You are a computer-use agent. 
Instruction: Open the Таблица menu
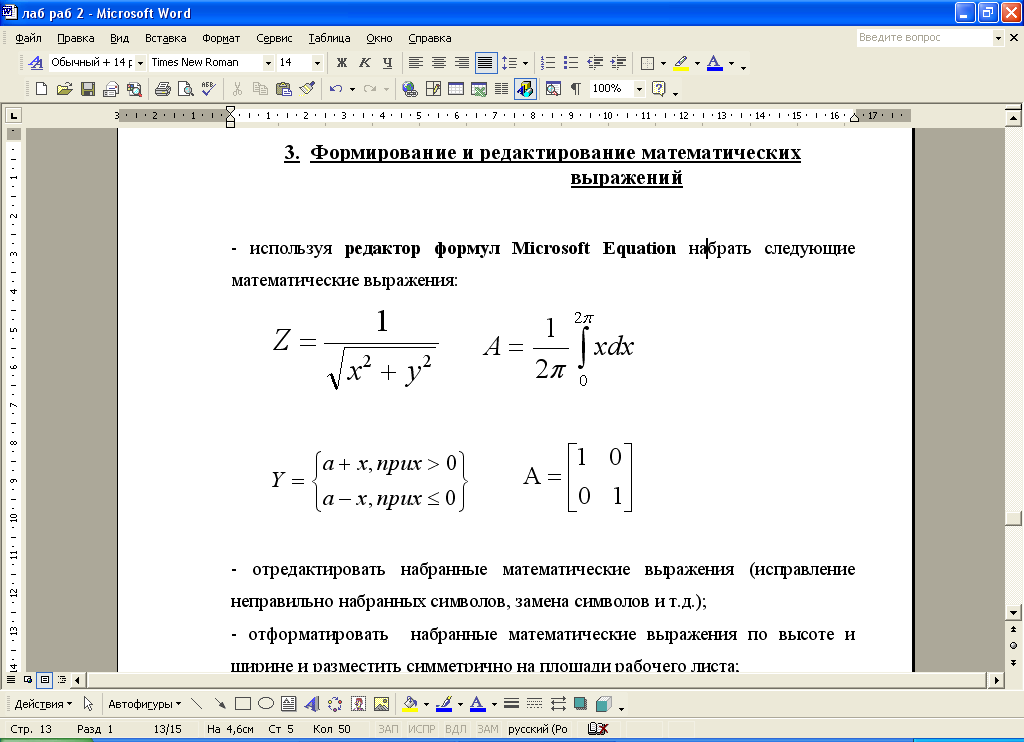click(329, 39)
